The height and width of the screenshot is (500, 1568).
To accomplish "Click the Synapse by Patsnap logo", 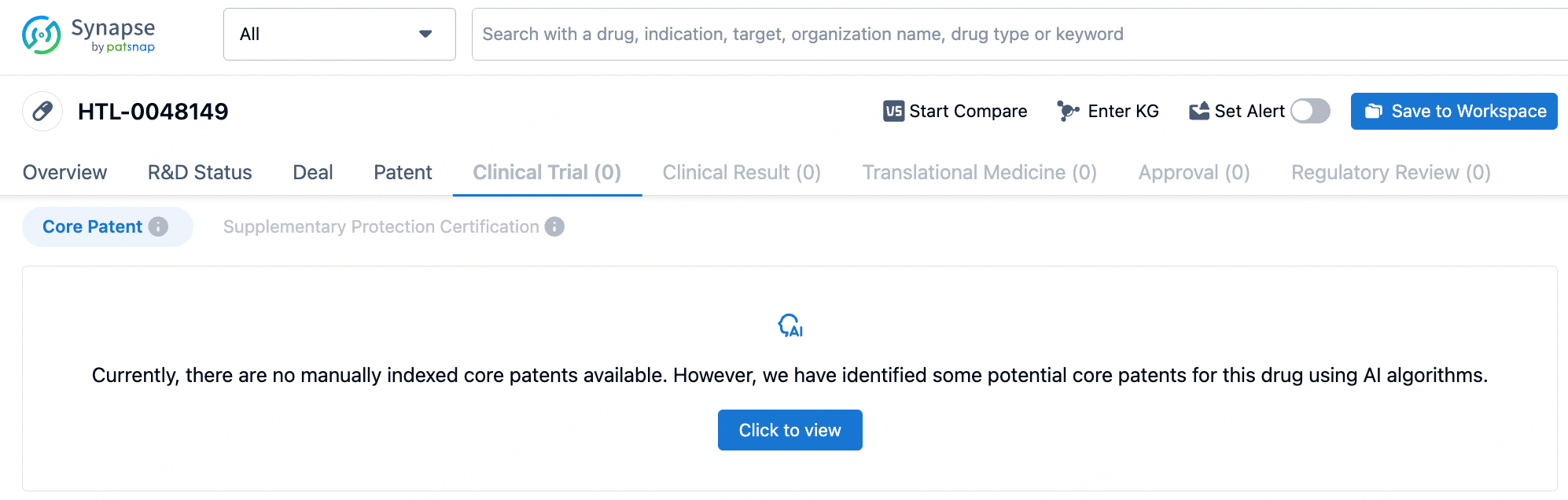I will [x=88, y=35].
